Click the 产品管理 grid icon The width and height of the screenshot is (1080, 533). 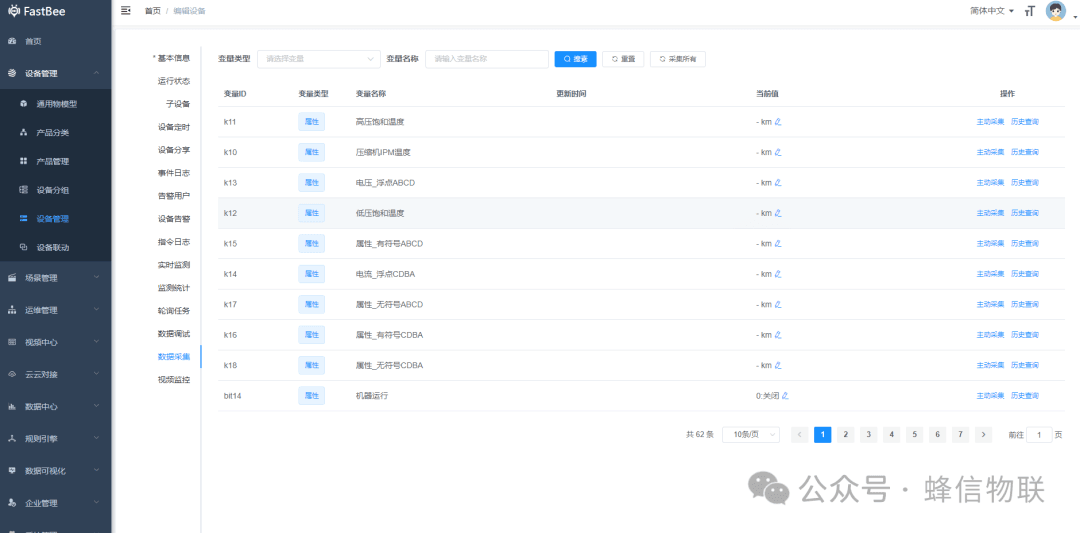(x=23, y=161)
